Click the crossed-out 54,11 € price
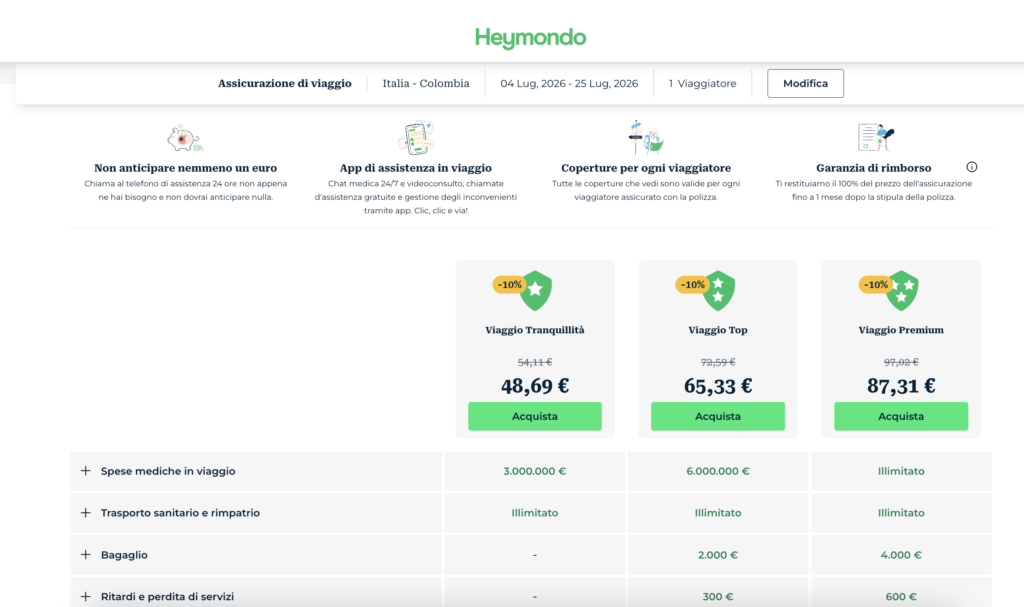 [535, 362]
